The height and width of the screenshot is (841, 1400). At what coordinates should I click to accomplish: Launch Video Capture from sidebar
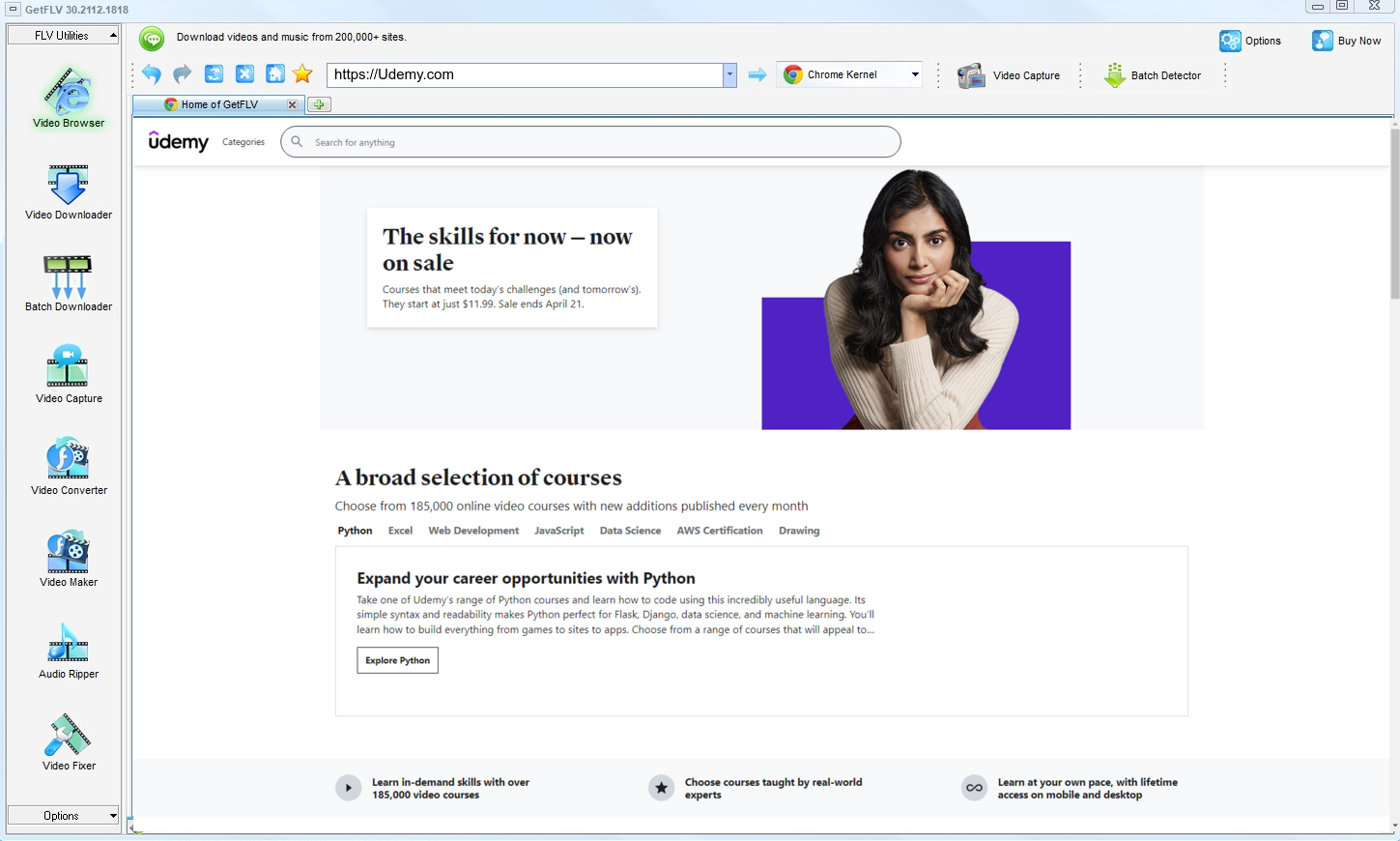69,375
